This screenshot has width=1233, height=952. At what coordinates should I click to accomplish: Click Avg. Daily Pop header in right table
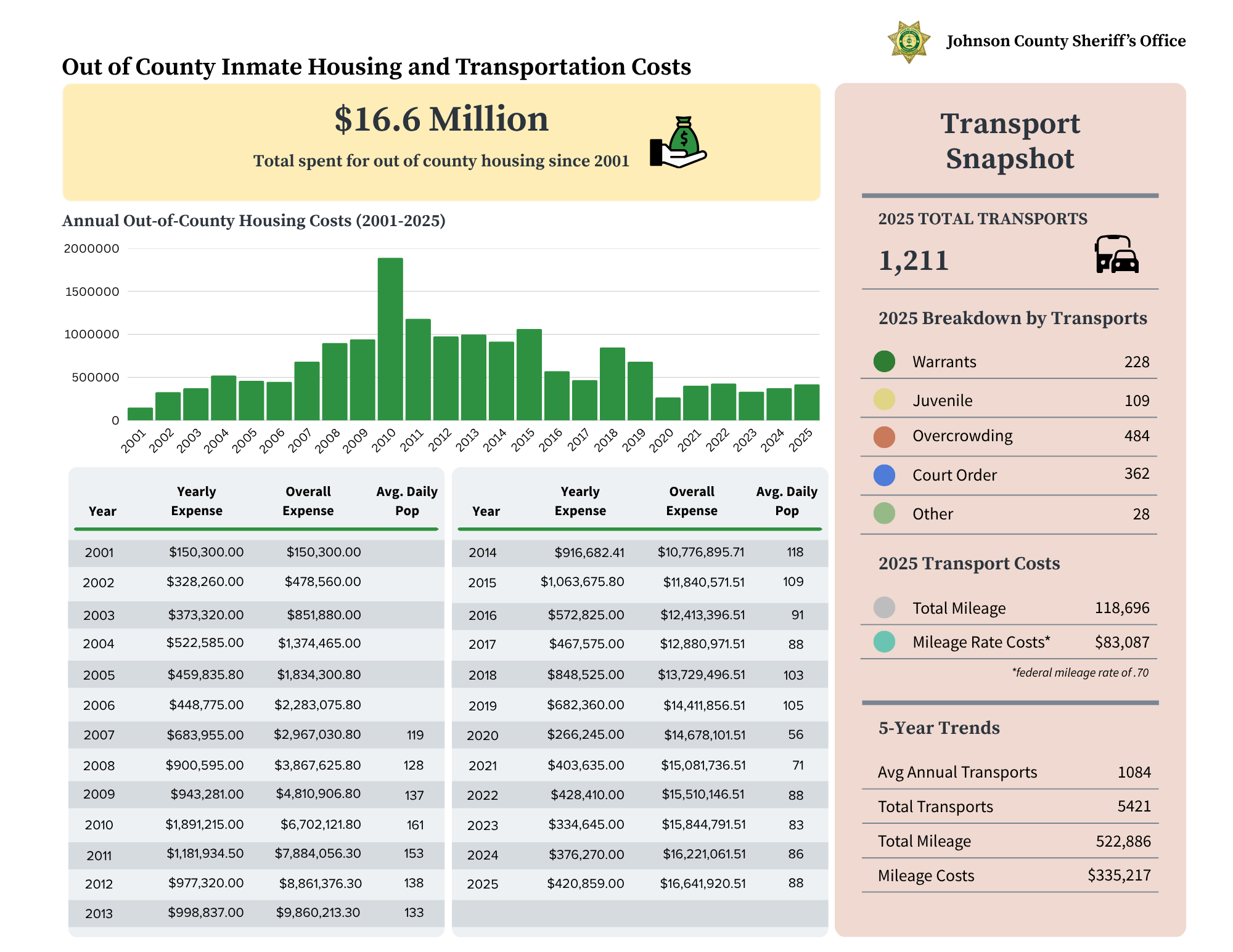point(787,501)
